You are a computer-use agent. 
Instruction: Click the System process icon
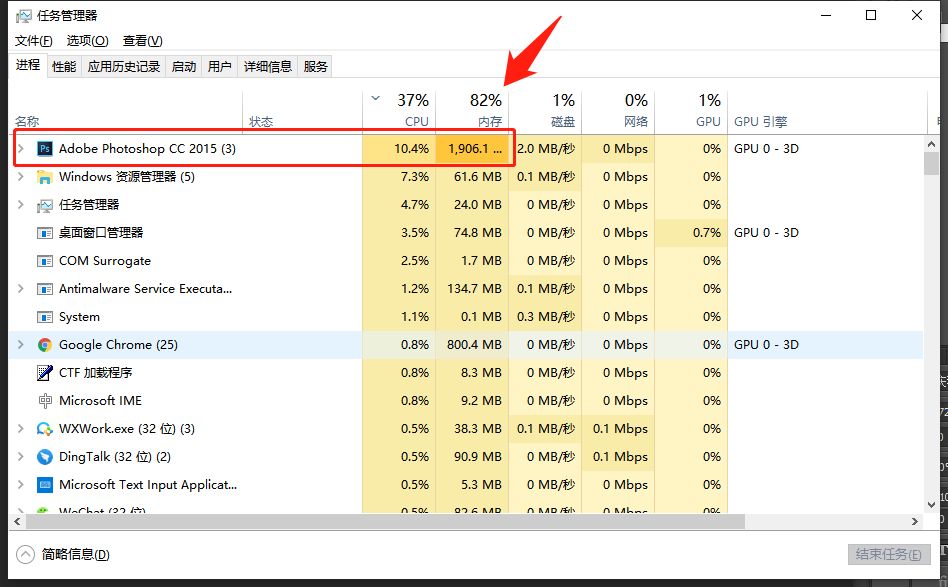45,317
